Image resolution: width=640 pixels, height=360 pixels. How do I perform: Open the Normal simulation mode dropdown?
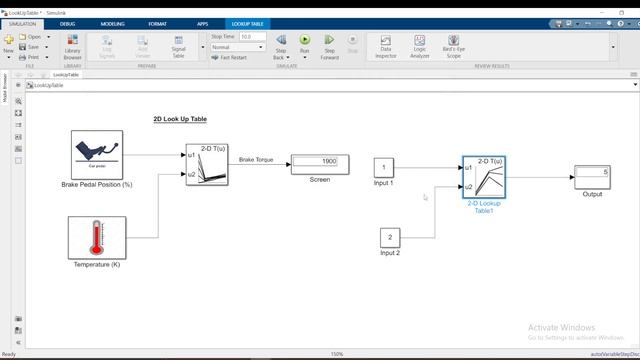click(237, 47)
